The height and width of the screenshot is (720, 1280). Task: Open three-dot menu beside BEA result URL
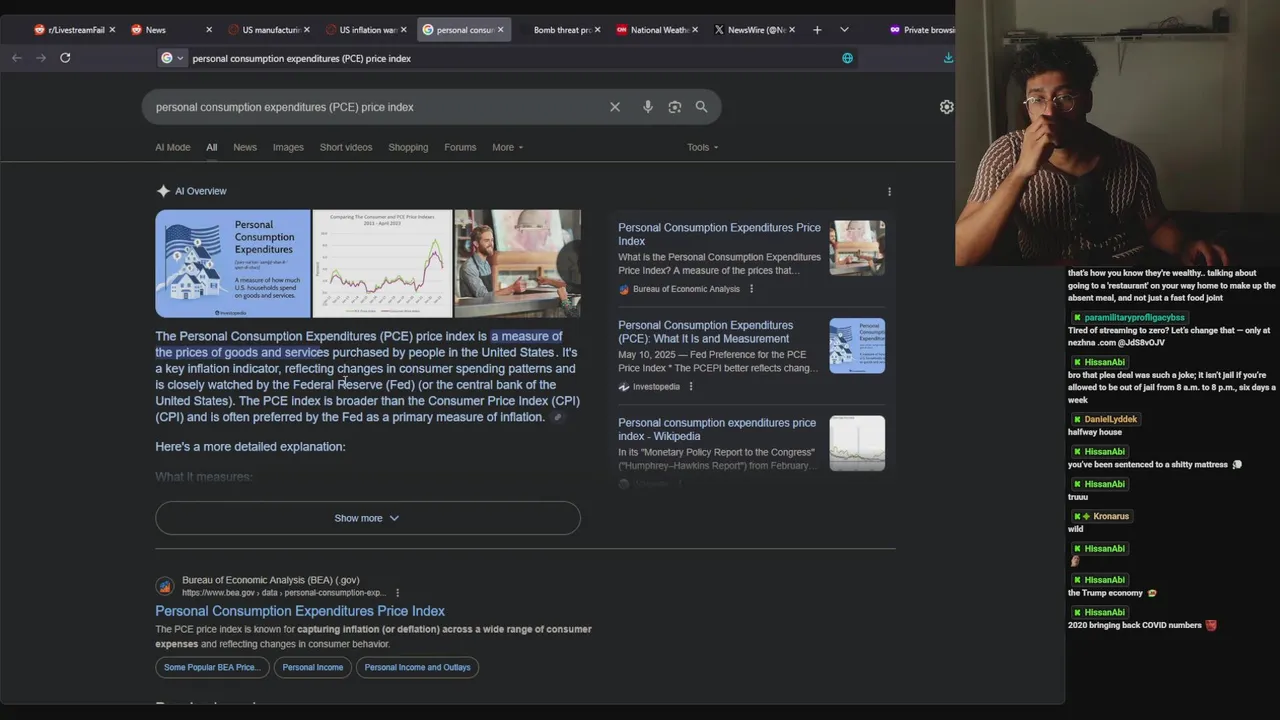pos(397,593)
